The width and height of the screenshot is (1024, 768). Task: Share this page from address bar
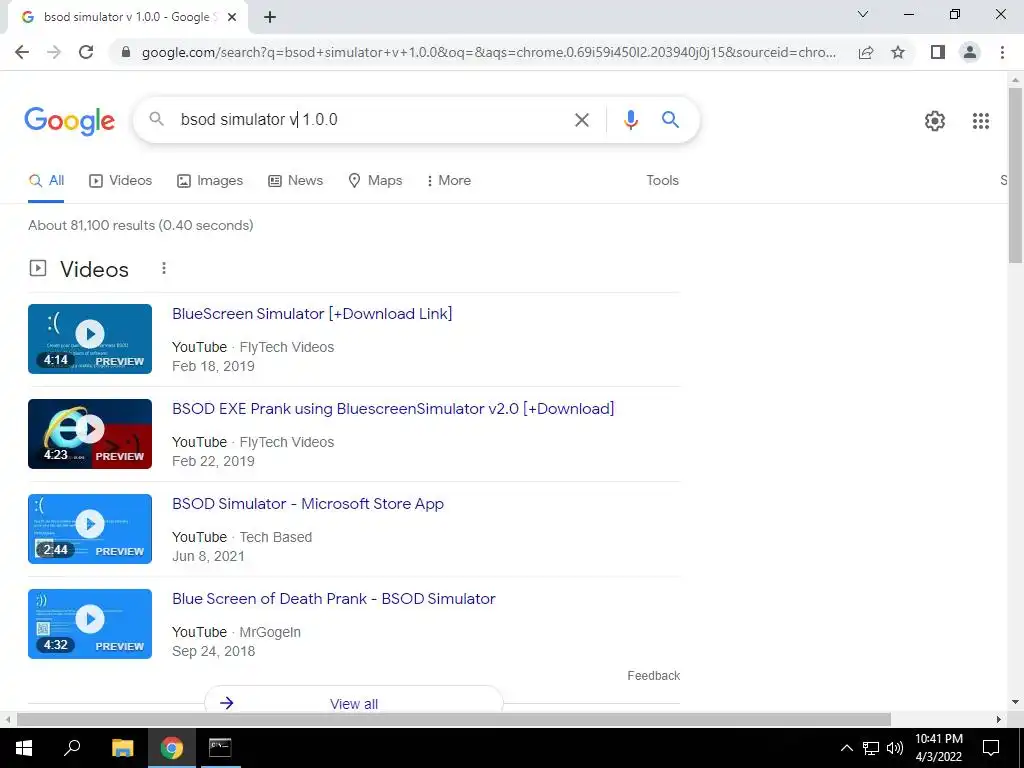[x=866, y=52]
